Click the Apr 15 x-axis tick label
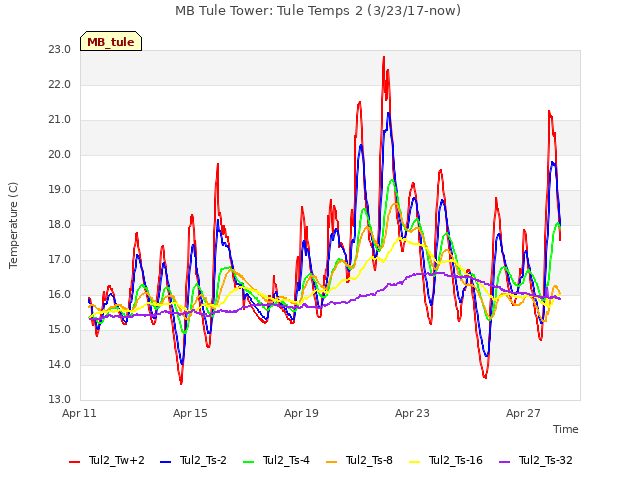 [x=190, y=413]
